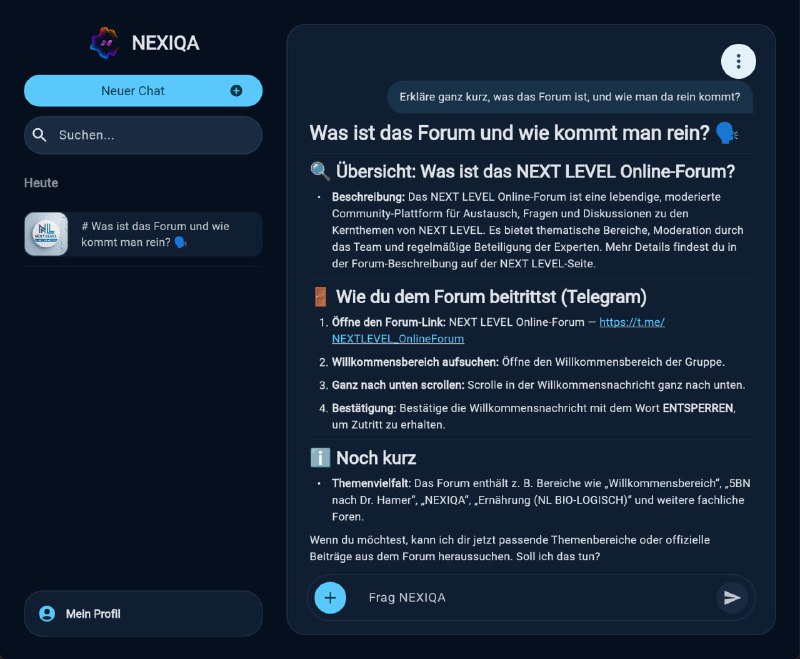Click the magnifier emoji beside Übersicht
The image size is (800, 659).
point(320,171)
